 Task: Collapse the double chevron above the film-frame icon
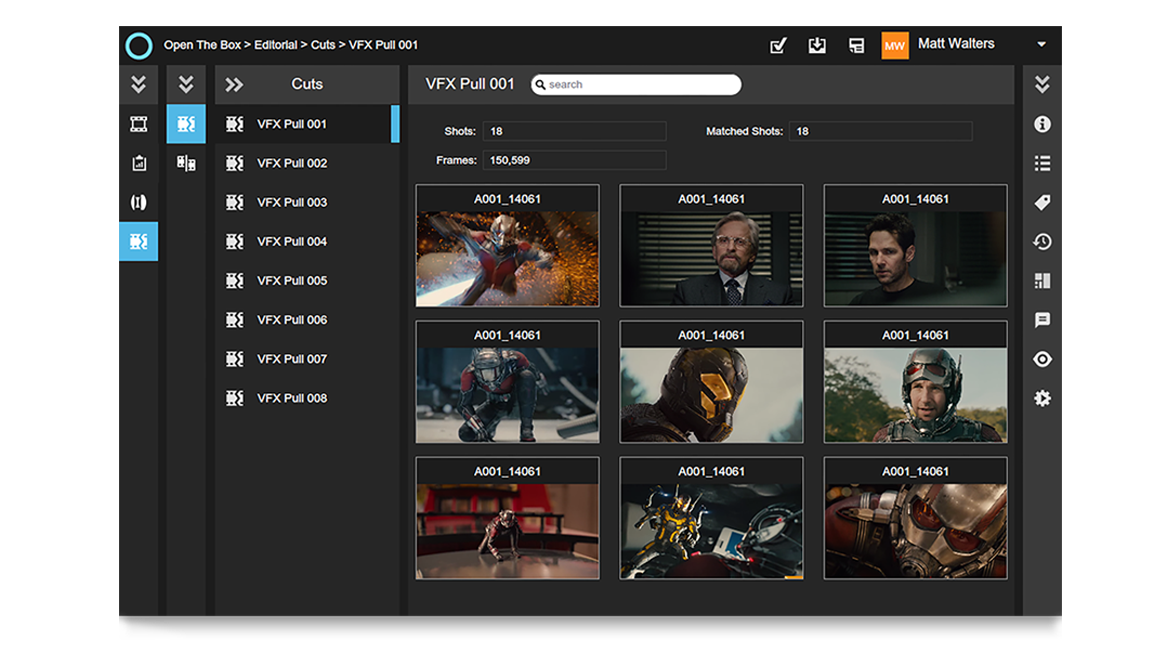coord(138,84)
